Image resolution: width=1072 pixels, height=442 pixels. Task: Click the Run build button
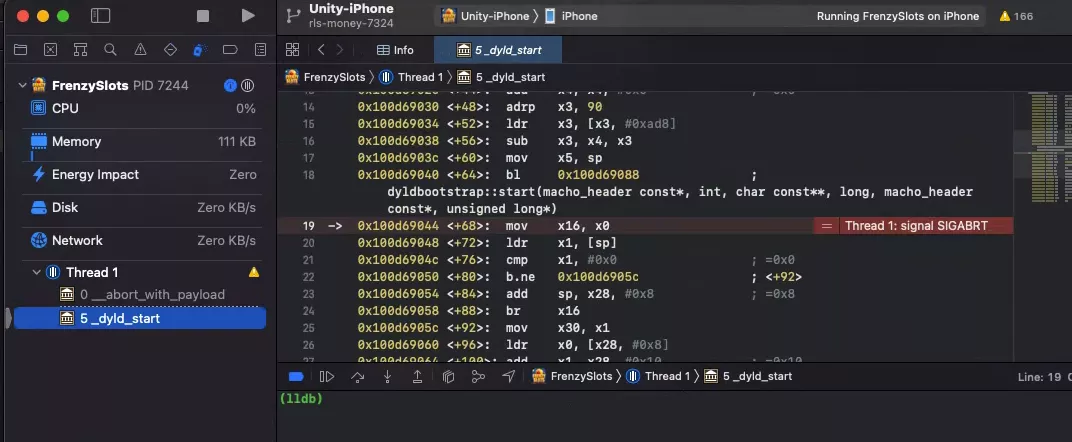248,16
